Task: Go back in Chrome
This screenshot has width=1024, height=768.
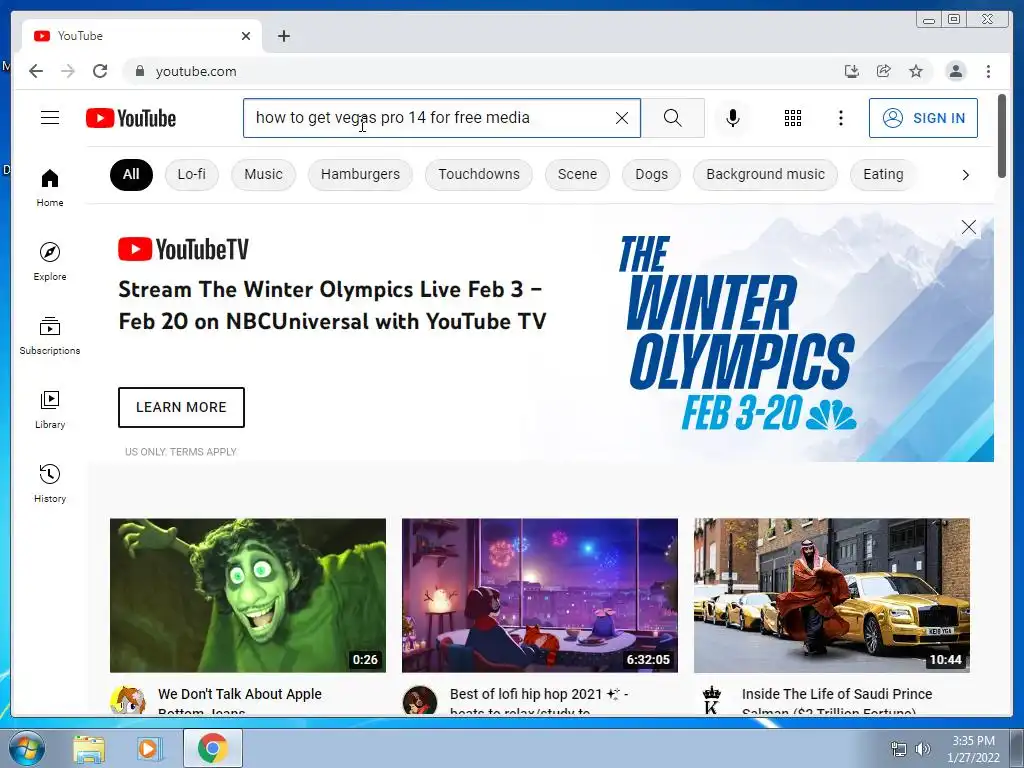Action: coord(36,71)
